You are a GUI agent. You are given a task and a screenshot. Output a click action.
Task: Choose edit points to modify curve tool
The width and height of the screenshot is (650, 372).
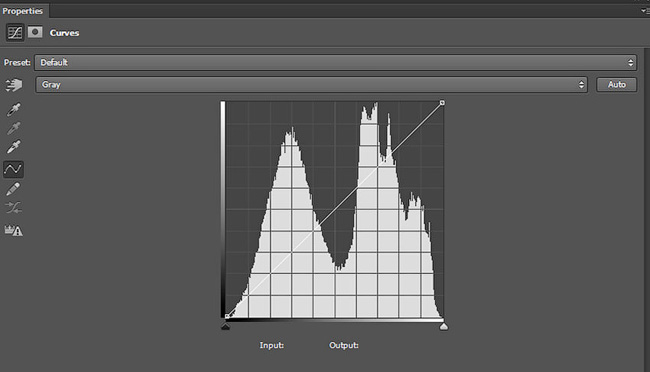tap(13, 169)
